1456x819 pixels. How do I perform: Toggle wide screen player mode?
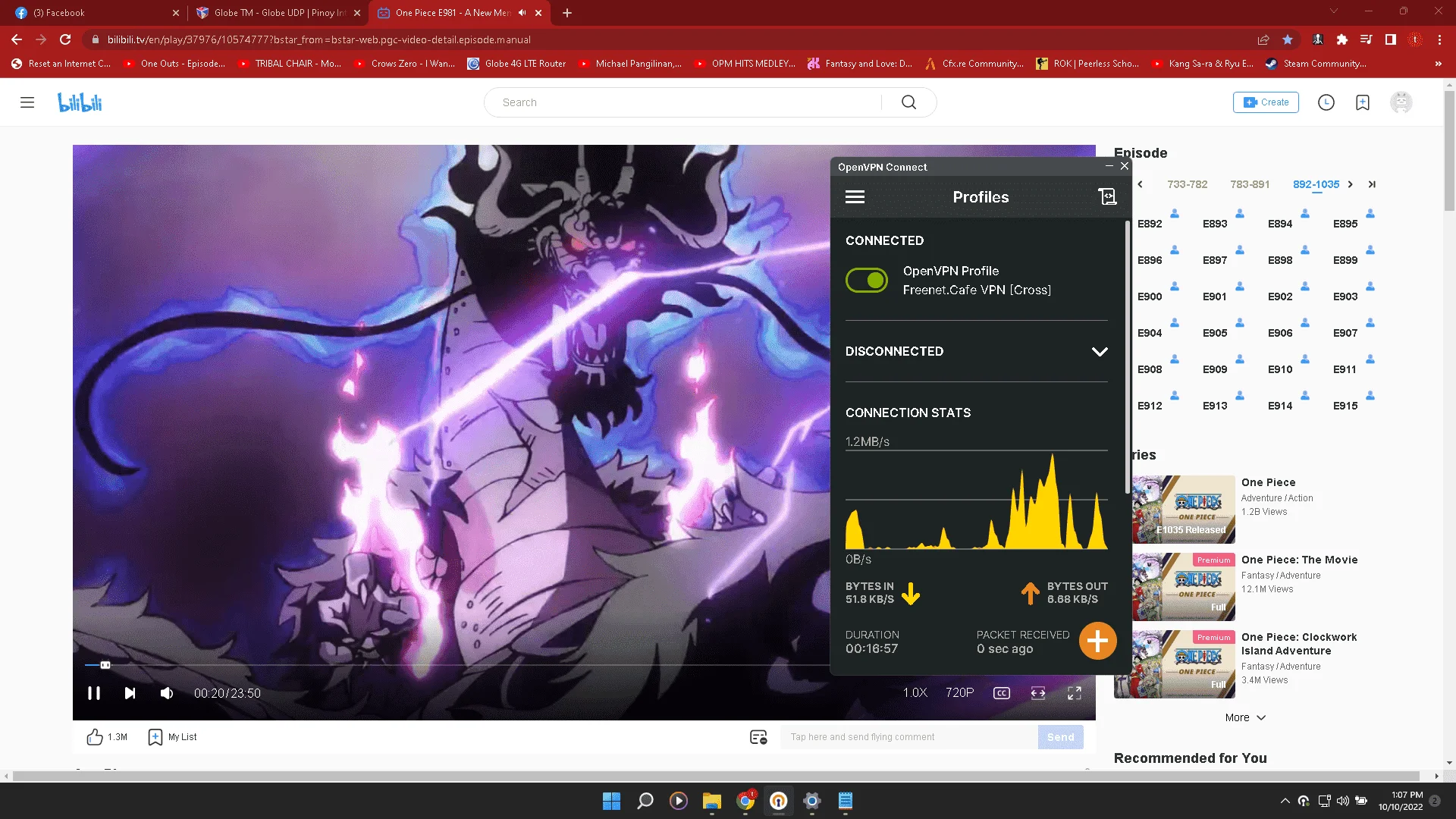tap(1038, 693)
